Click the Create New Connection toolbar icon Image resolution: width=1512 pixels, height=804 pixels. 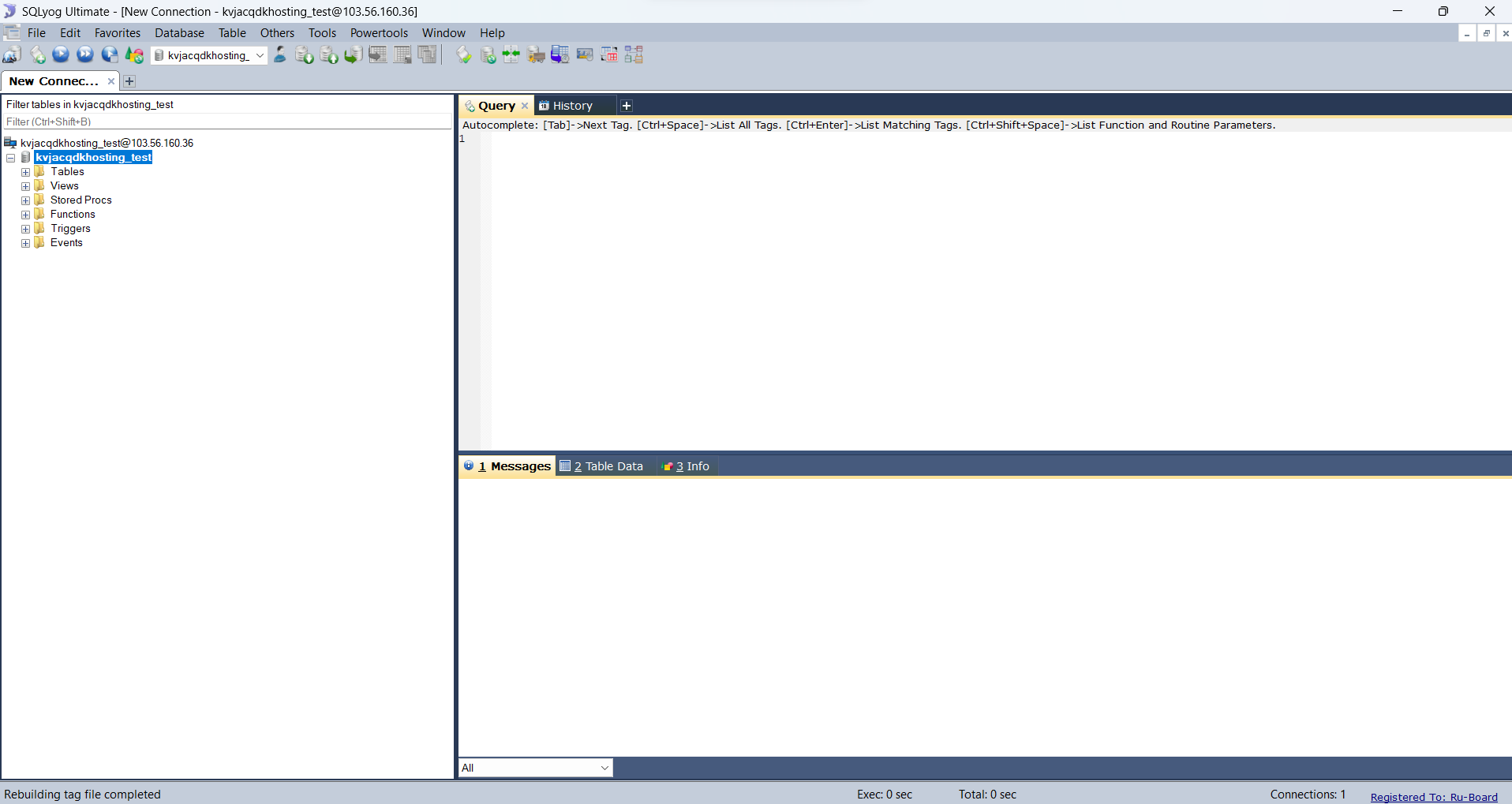12,55
